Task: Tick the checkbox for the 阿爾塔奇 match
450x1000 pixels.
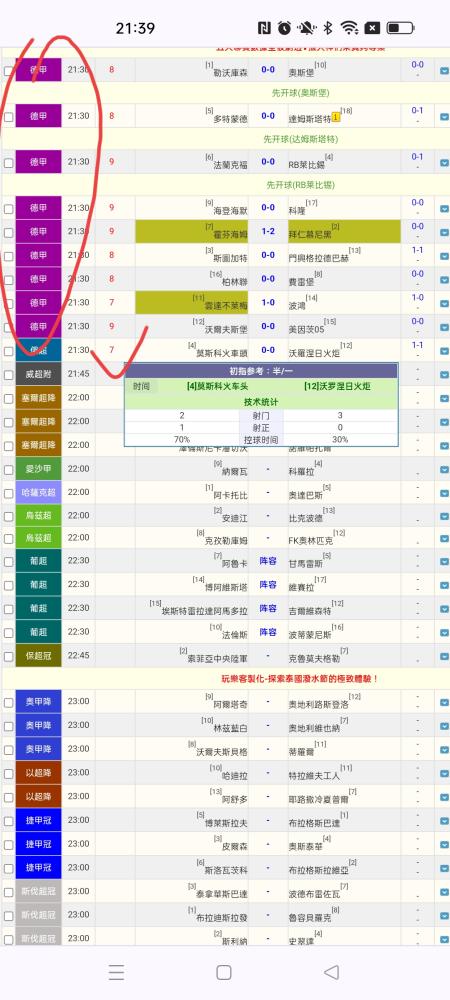Action: click(8, 703)
